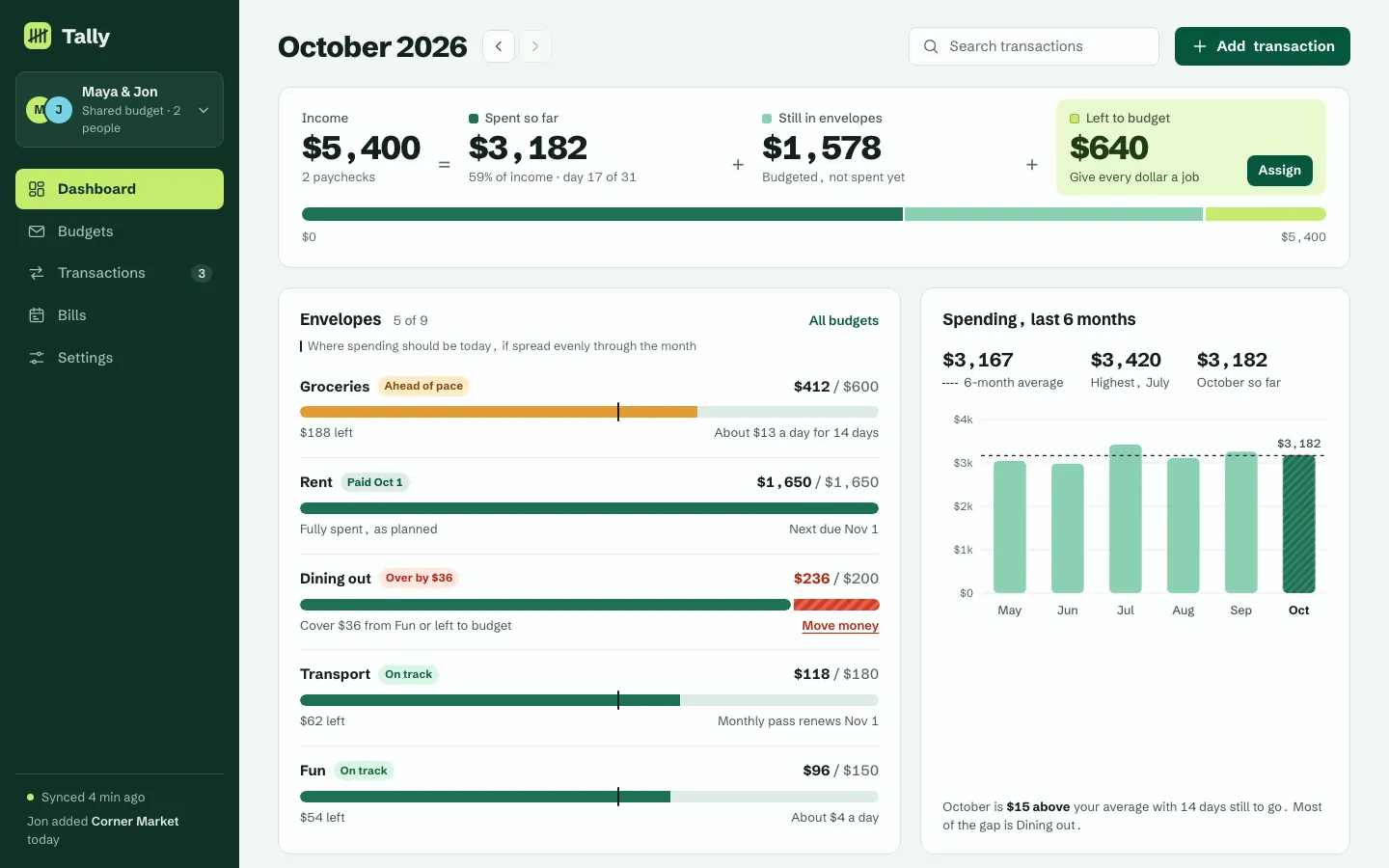1389x868 pixels.
Task: Click the Bills calendar icon
Action: click(37, 315)
